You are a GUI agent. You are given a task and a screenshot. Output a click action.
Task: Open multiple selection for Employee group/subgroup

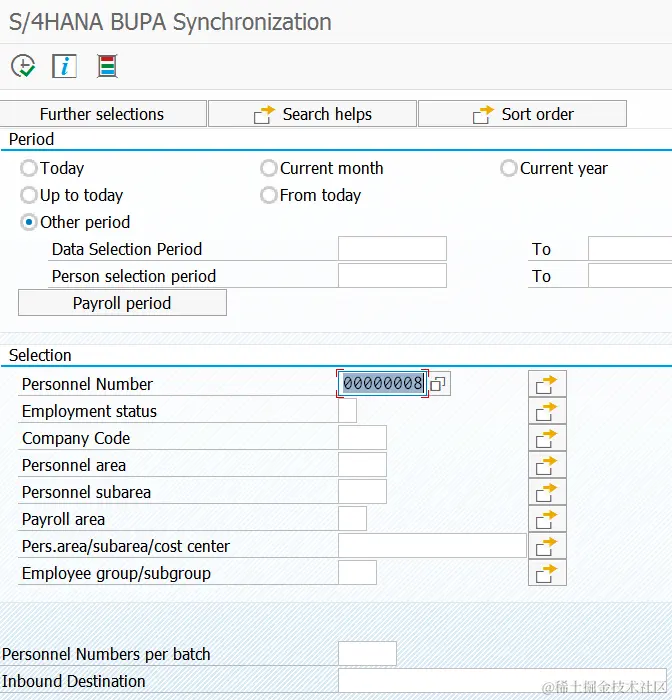click(x=547, y=573)
